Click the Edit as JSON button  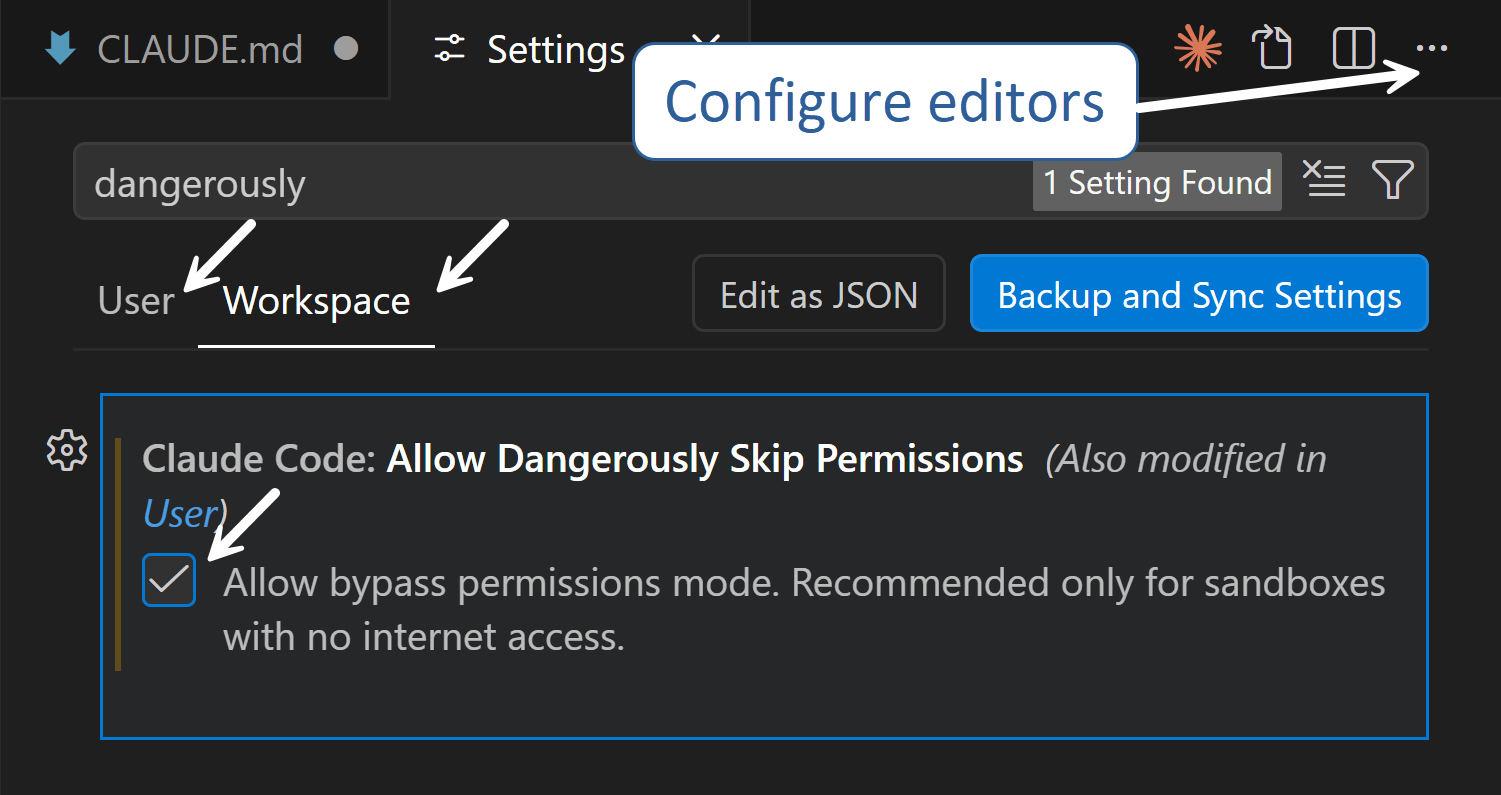[819, 294]
